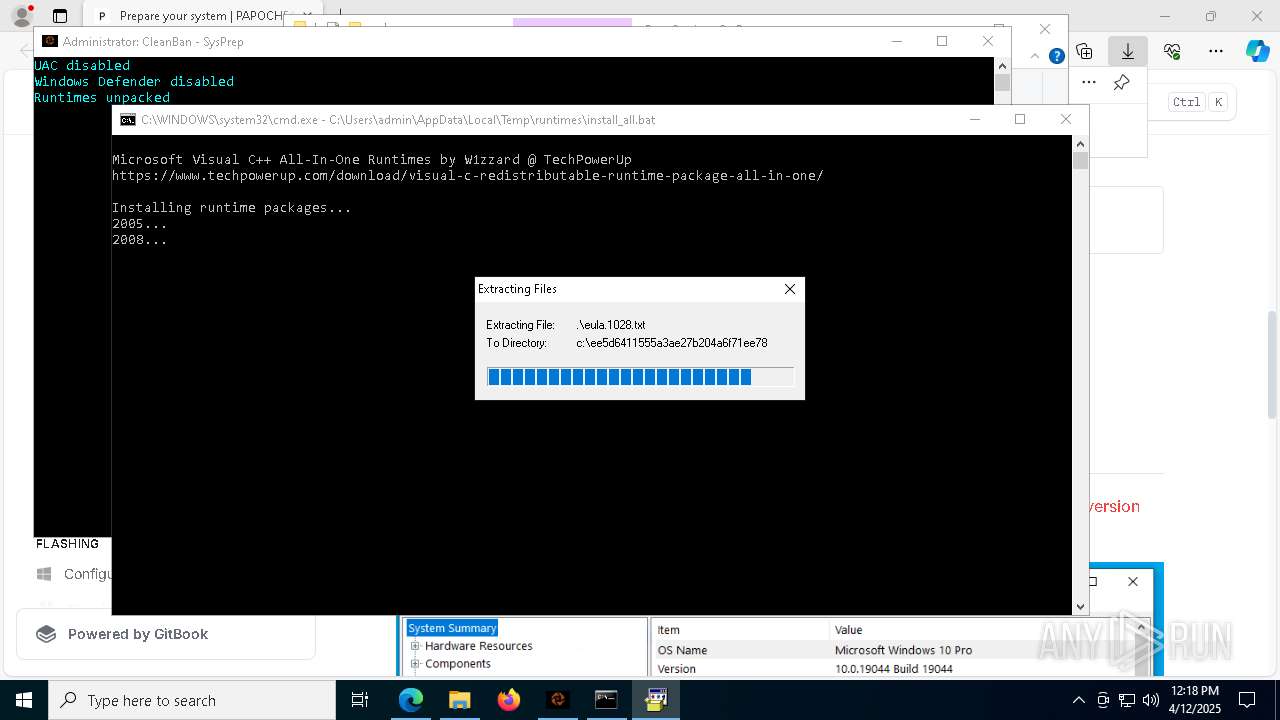
Task: Click 'Installing runtime packages...' line
Action: [x=231, y=208]
